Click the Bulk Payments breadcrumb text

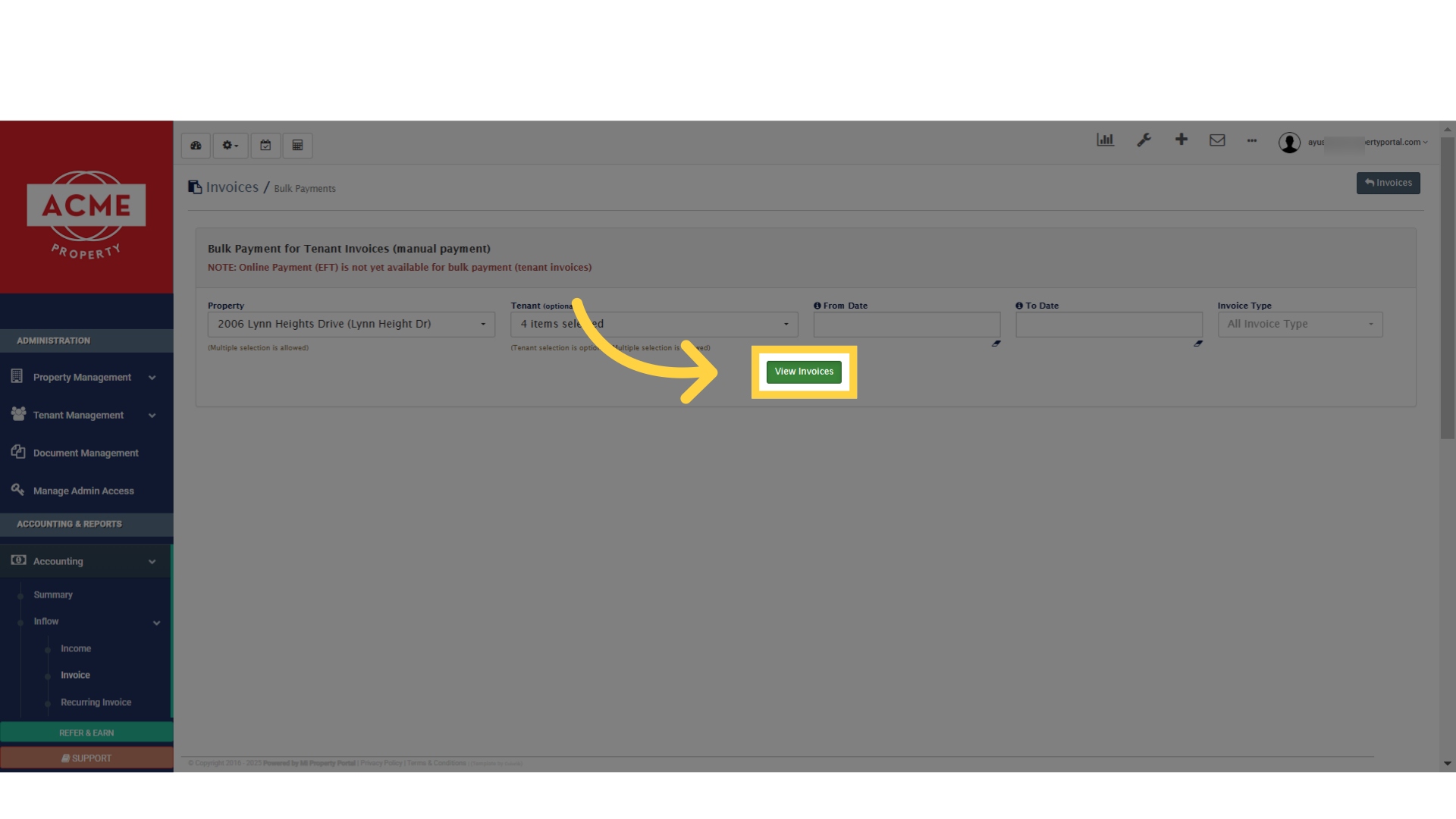click(305, 189)
